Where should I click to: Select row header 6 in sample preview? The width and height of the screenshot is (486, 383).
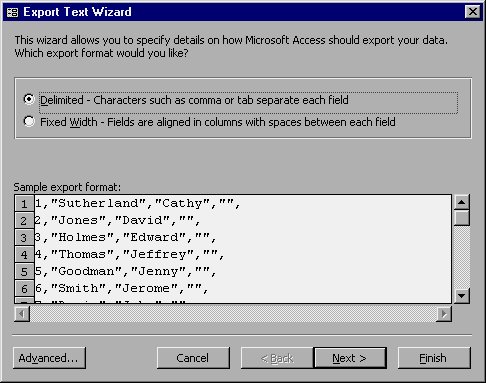[24, 289]
